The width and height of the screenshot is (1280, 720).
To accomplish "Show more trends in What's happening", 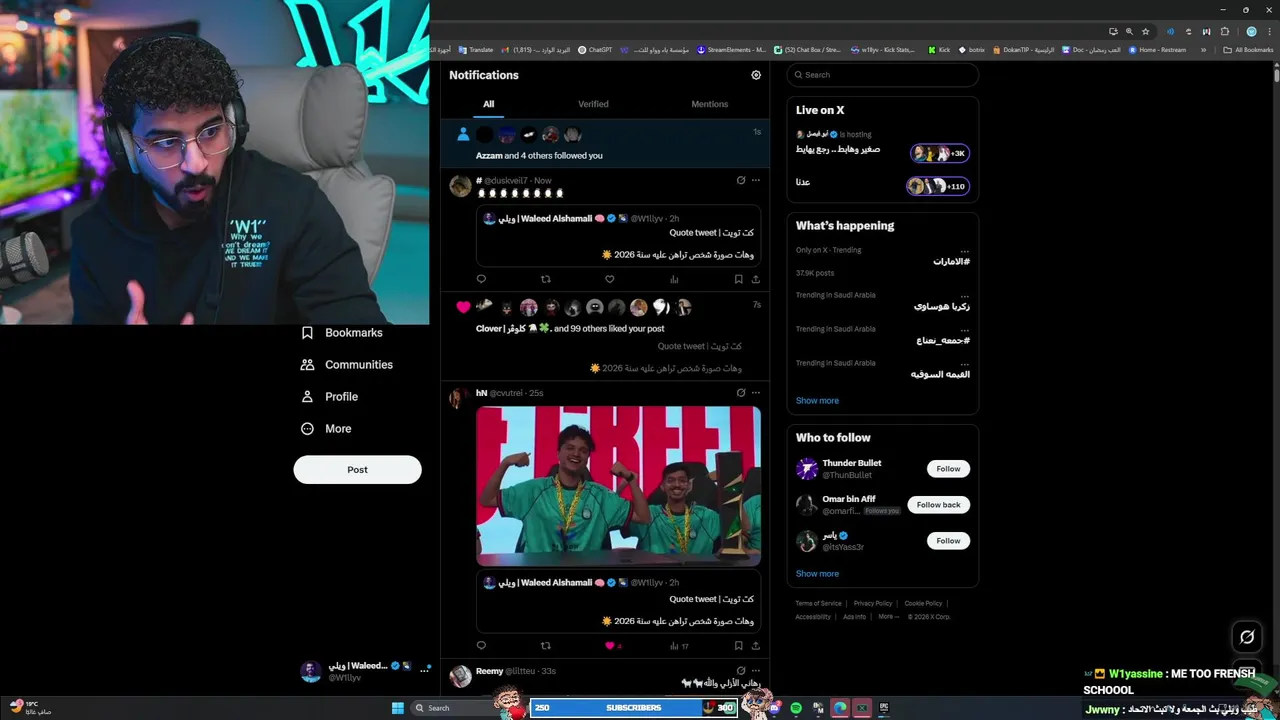I will (x=817, y=401).
